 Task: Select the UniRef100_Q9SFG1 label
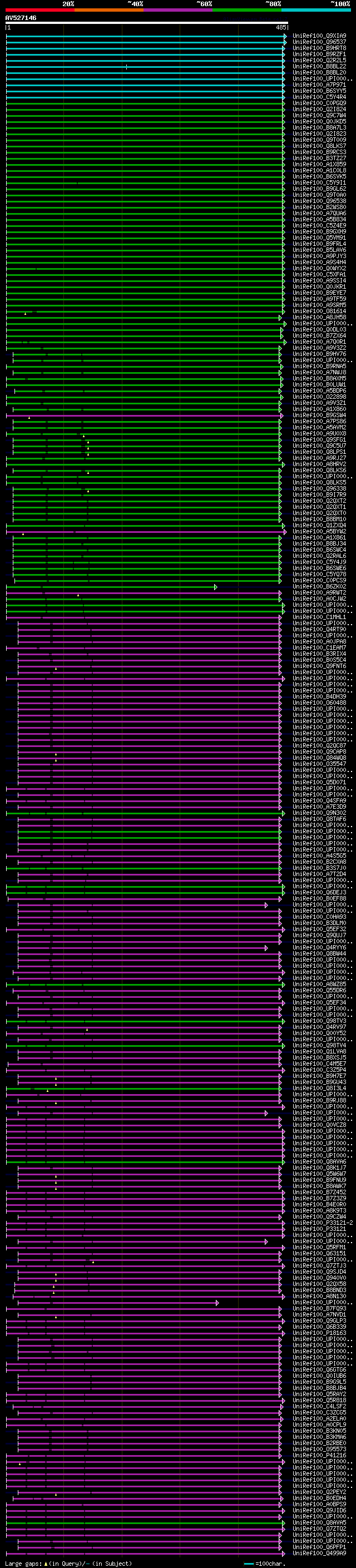tap(319, 439)
